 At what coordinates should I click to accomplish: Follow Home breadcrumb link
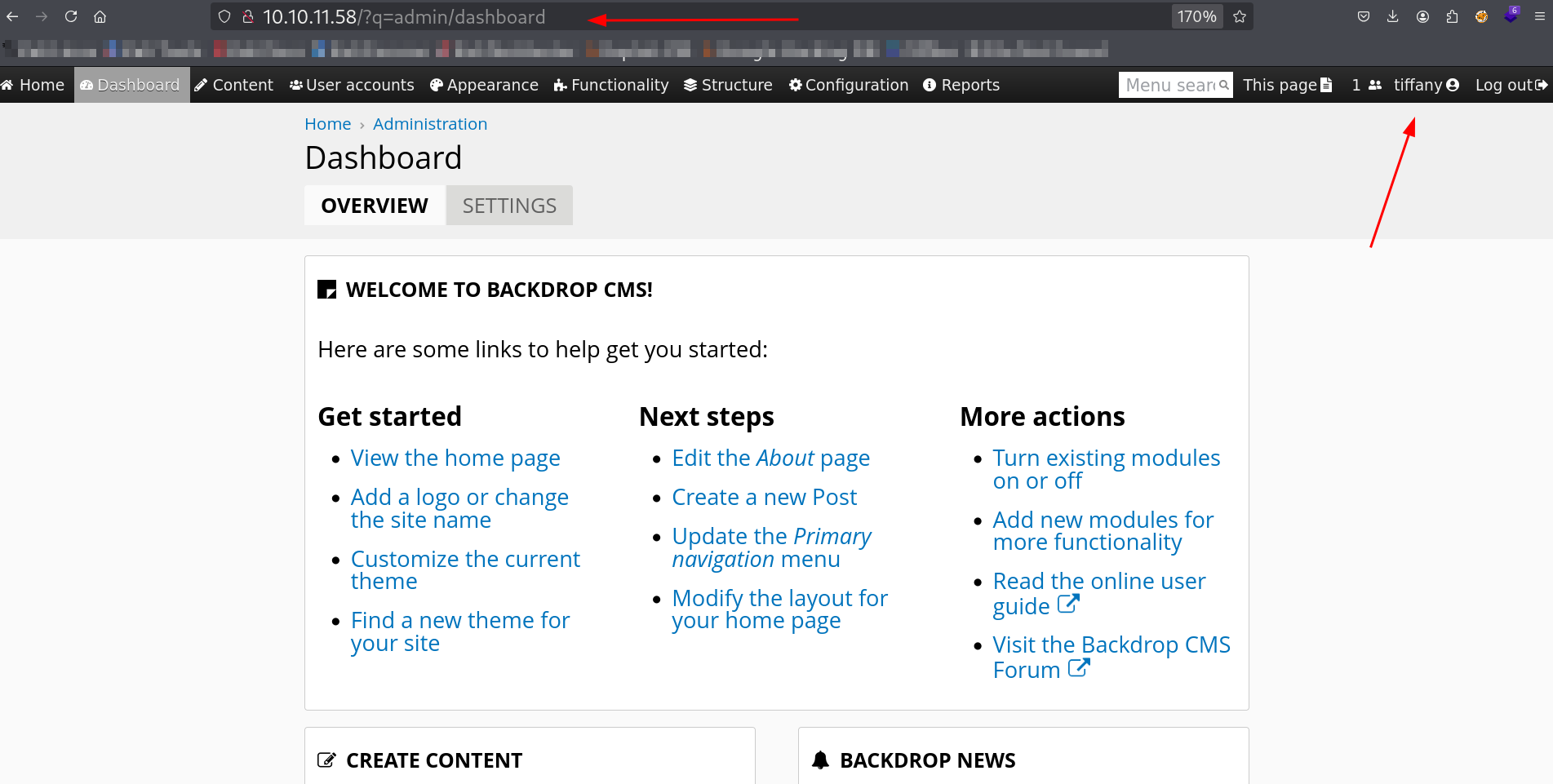[327, 124]
